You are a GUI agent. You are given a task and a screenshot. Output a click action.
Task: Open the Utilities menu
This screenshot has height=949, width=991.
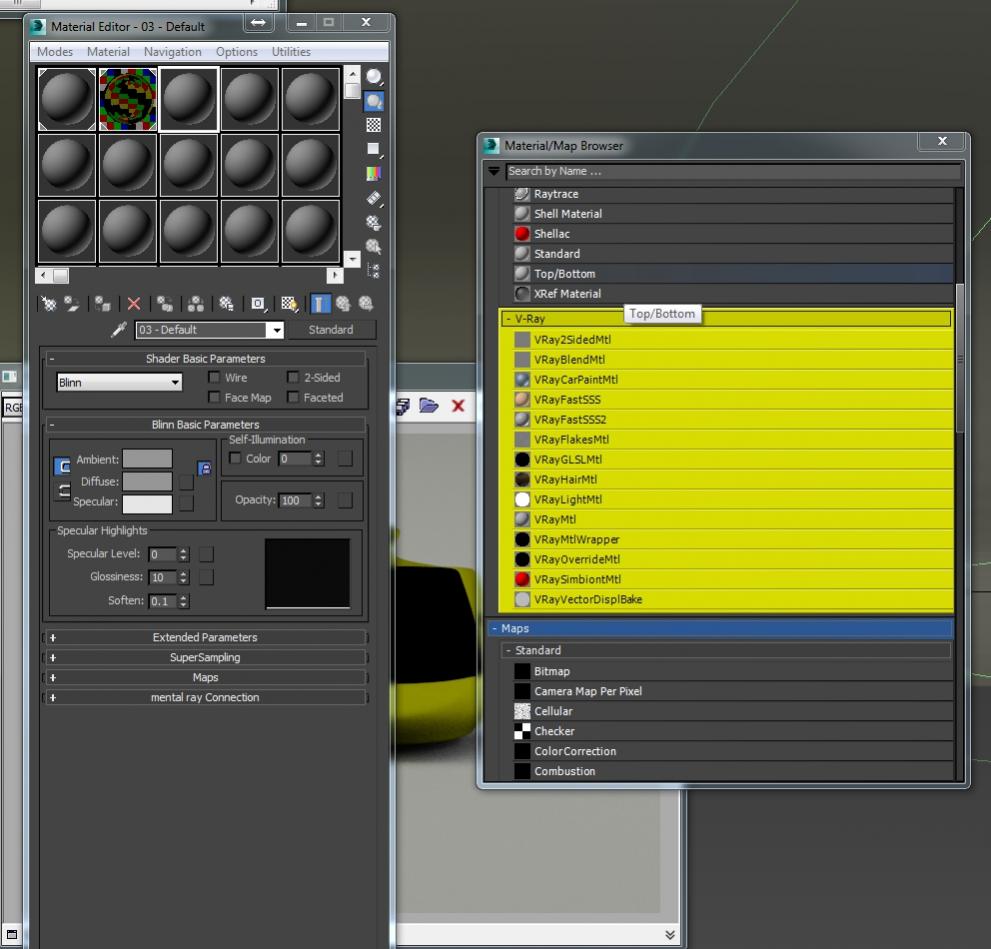pyautogui.click(x=291, y=52)
